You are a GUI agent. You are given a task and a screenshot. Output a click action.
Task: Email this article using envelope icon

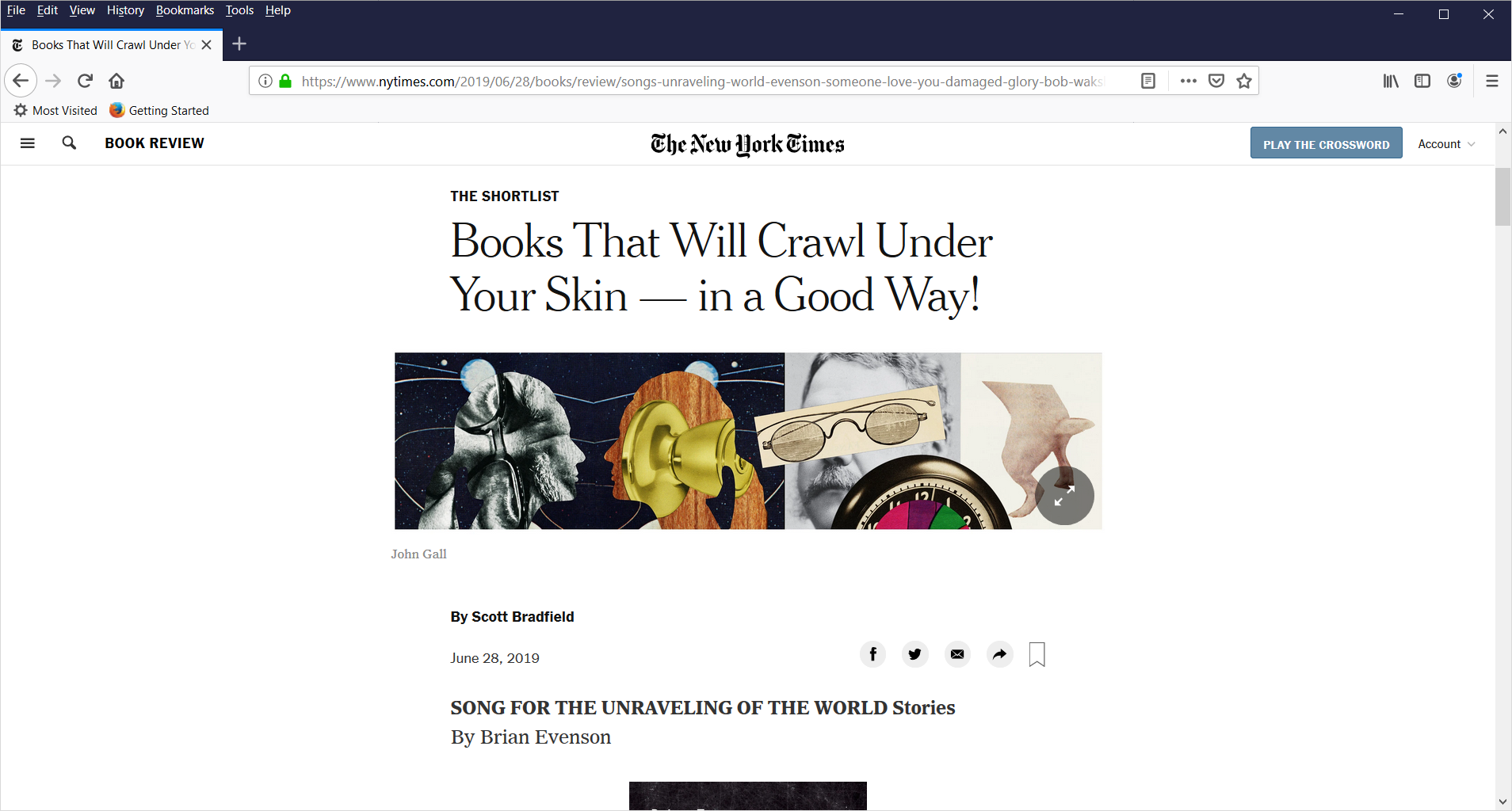click(x=957, y=654)
